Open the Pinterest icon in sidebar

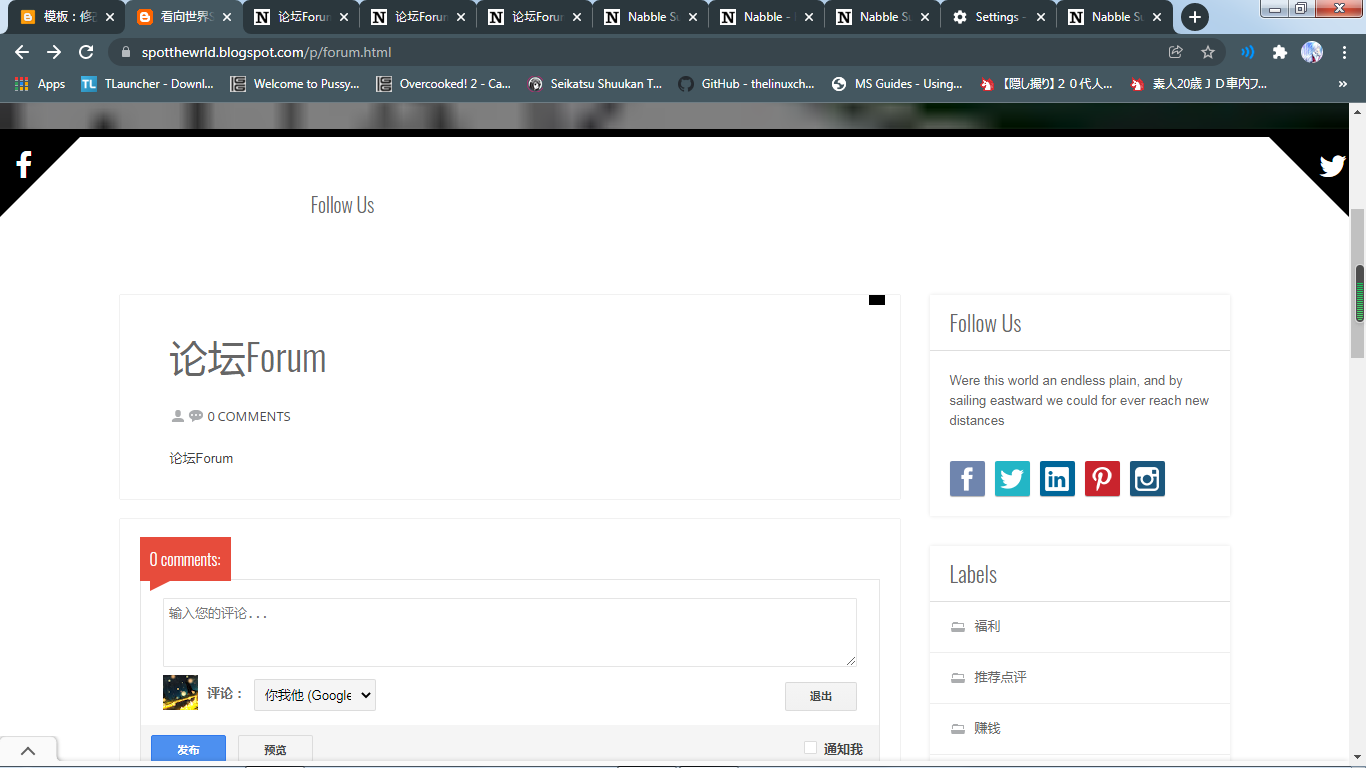pyautogui.click(x=1102, y=479)
